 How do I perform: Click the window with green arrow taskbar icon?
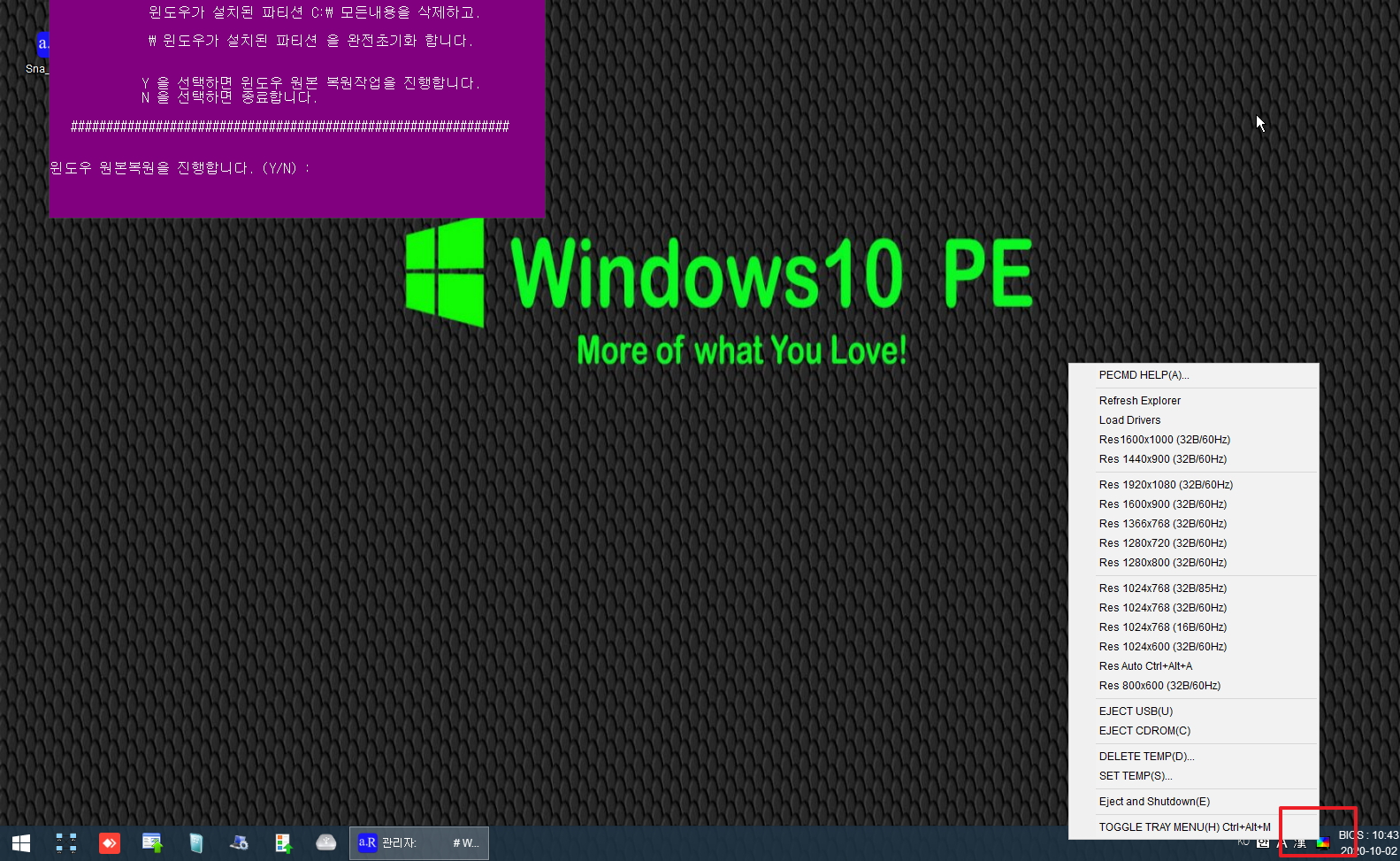153,843
